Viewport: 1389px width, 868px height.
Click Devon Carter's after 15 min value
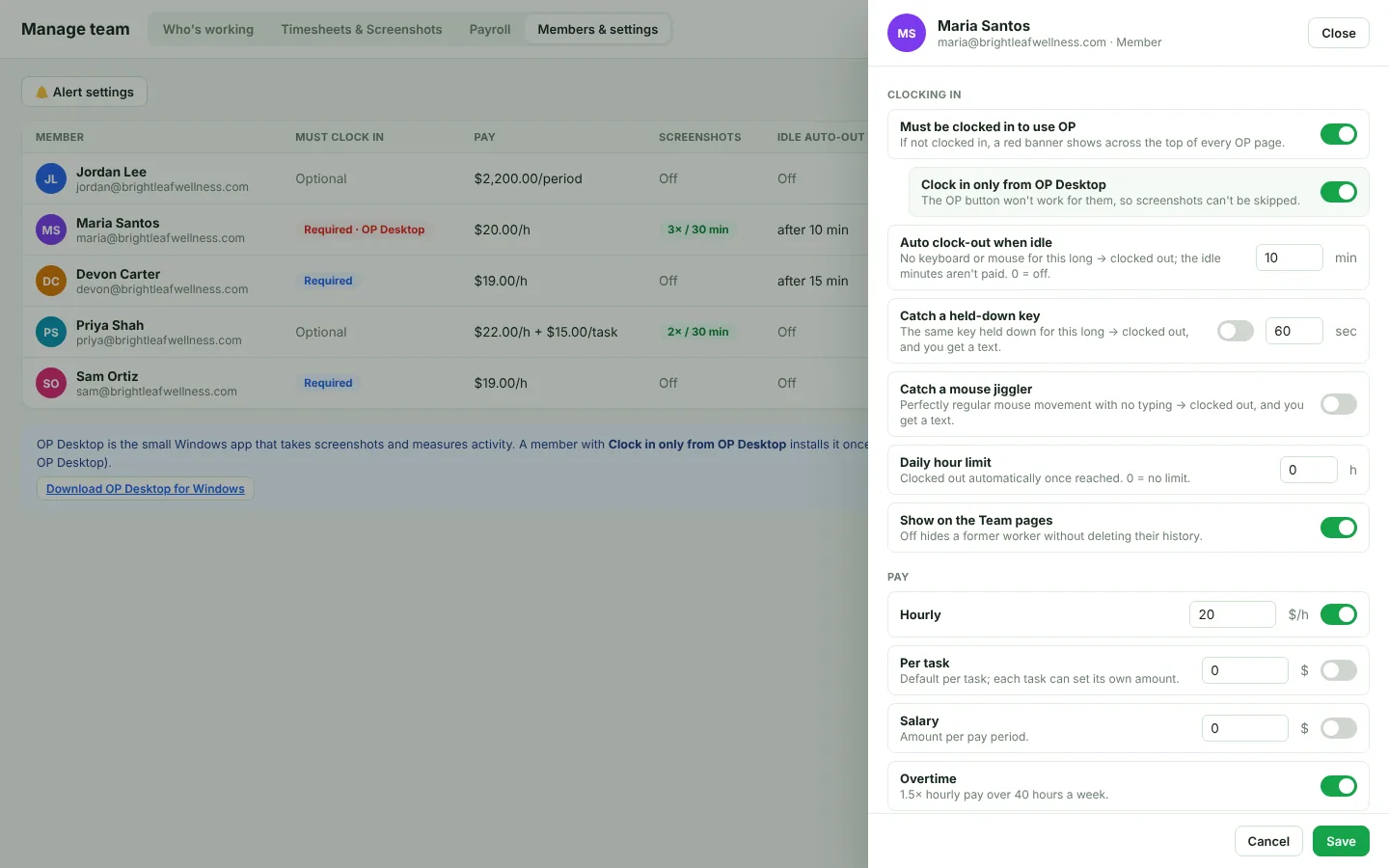pyautogui.click(x=813, y=281)
